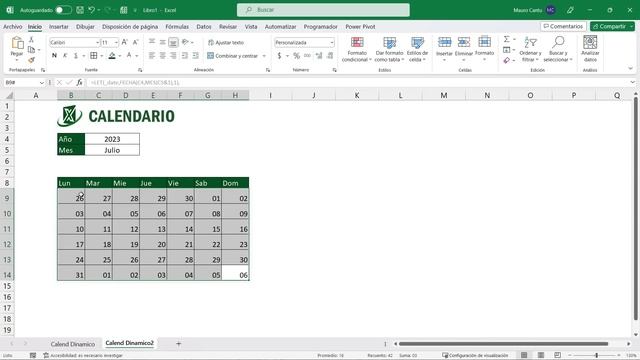This screenshot has height=360, width=640.
Task: Click the zoom slider
Action: (x=596, y=356)
